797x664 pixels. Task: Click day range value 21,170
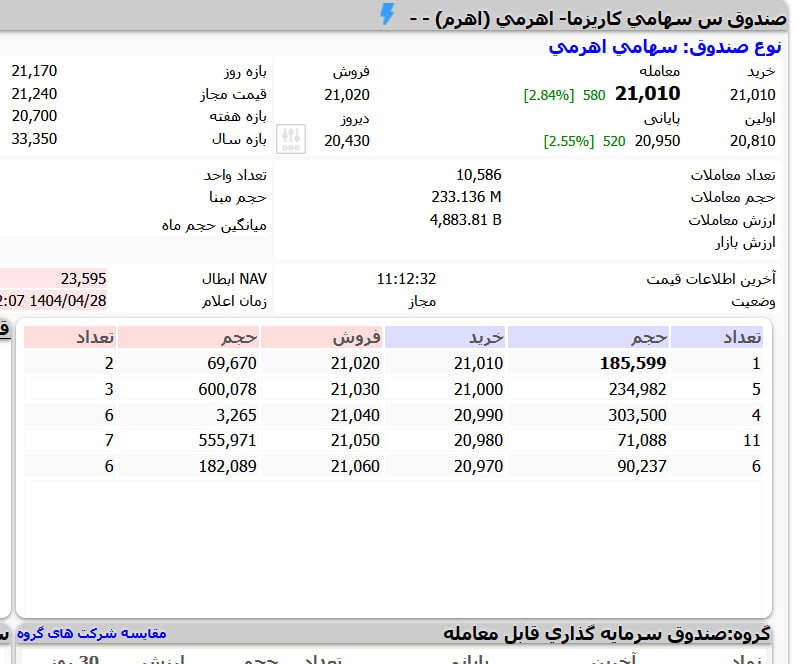pos(34,71)
